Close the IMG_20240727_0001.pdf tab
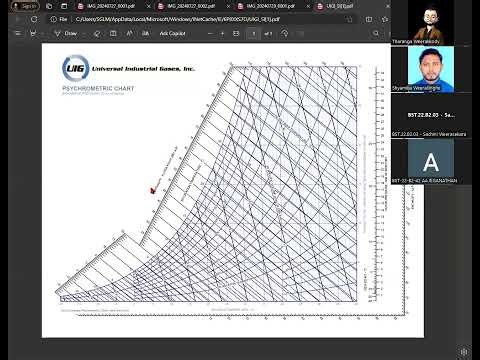 tap(149, 6)
